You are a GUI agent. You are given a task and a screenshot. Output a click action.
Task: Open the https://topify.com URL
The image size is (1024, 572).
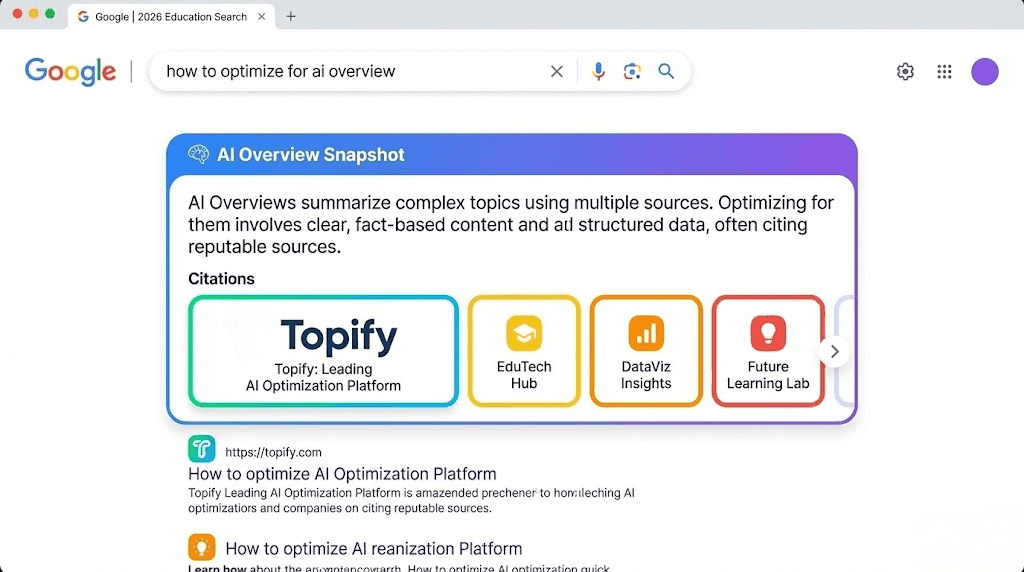[273, 452]
